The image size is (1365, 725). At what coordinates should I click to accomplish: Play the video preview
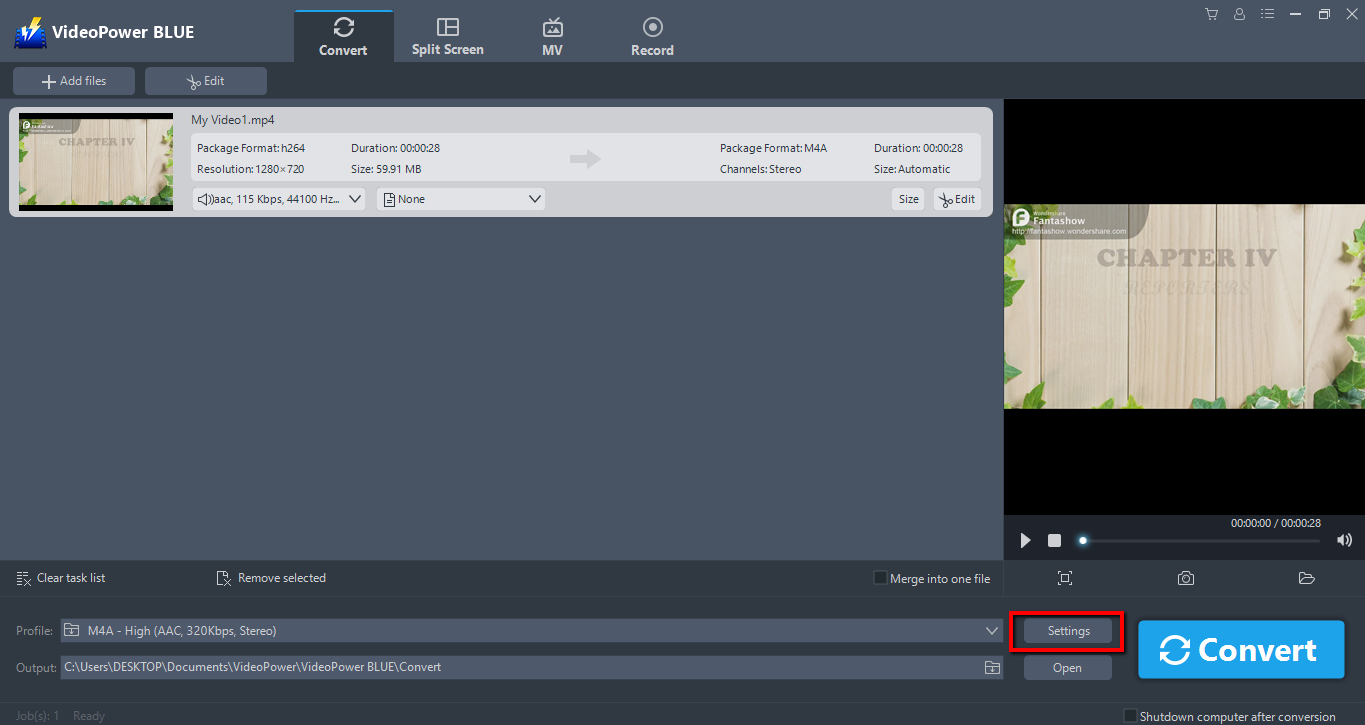coord(1025,540)
